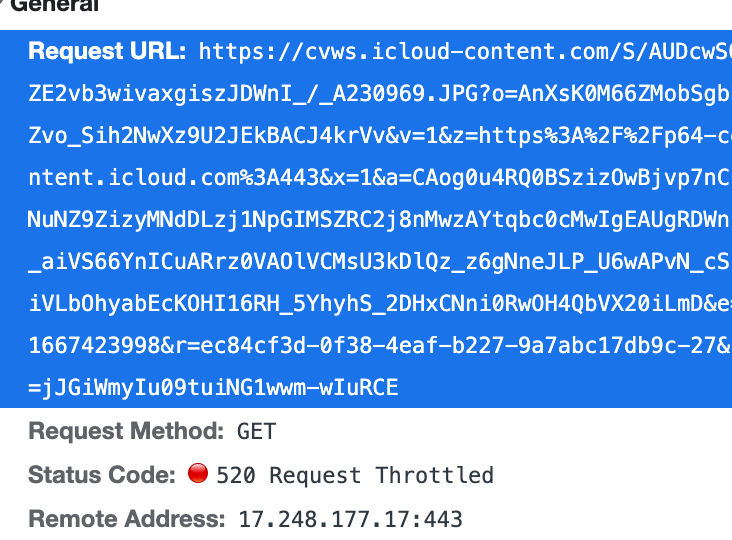Select the 520 status number

coord(236,476)
